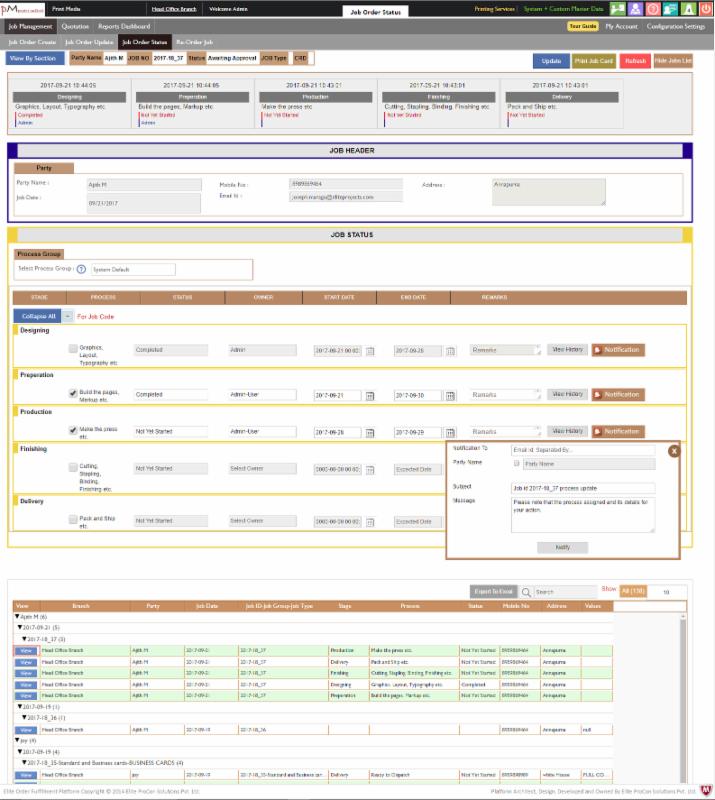Collapse the 2017-18_37 (3) job group
715x800 pixels.
coord(24,639)
